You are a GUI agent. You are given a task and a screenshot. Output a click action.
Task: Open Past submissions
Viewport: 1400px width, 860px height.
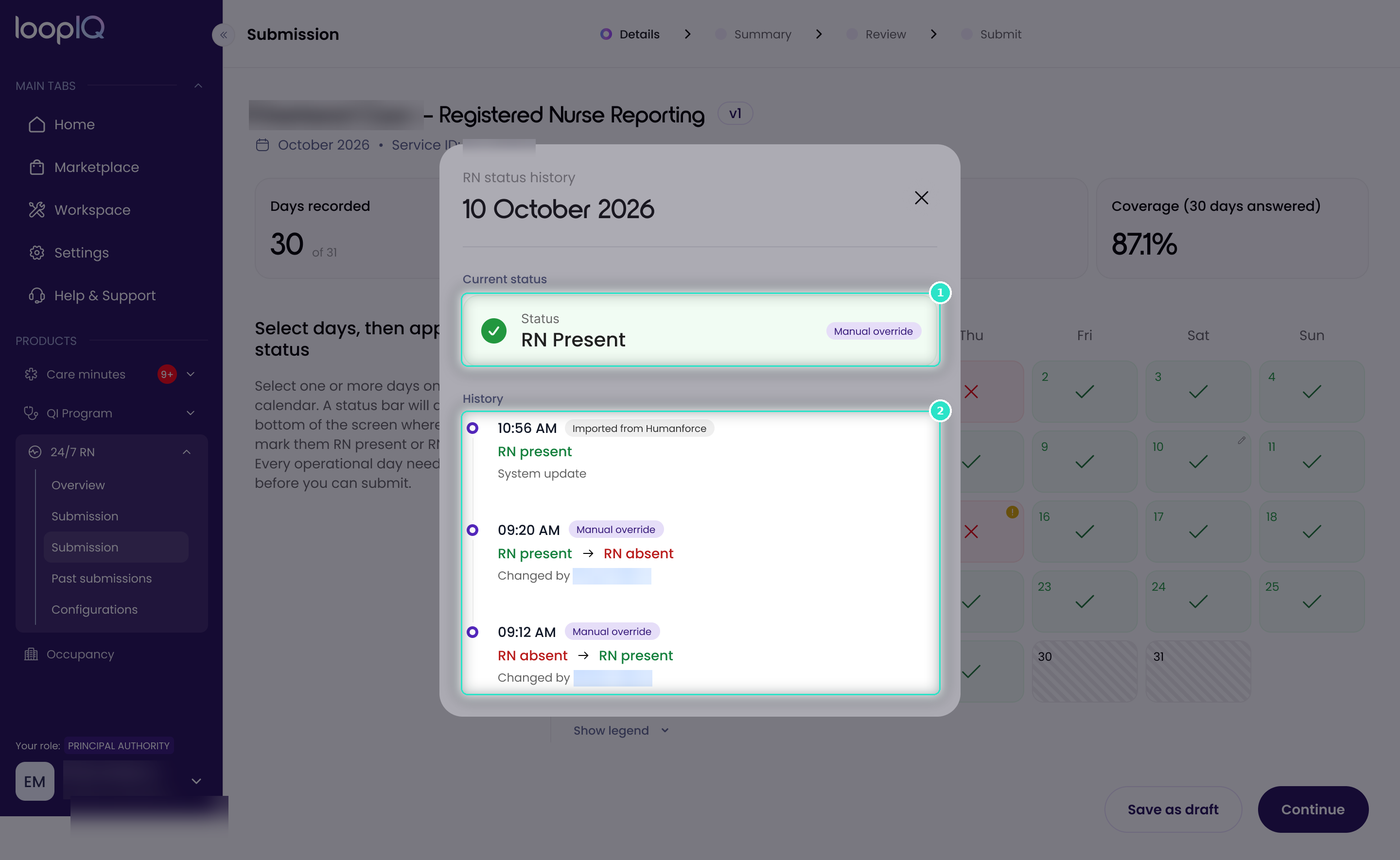tap(101, 578)
